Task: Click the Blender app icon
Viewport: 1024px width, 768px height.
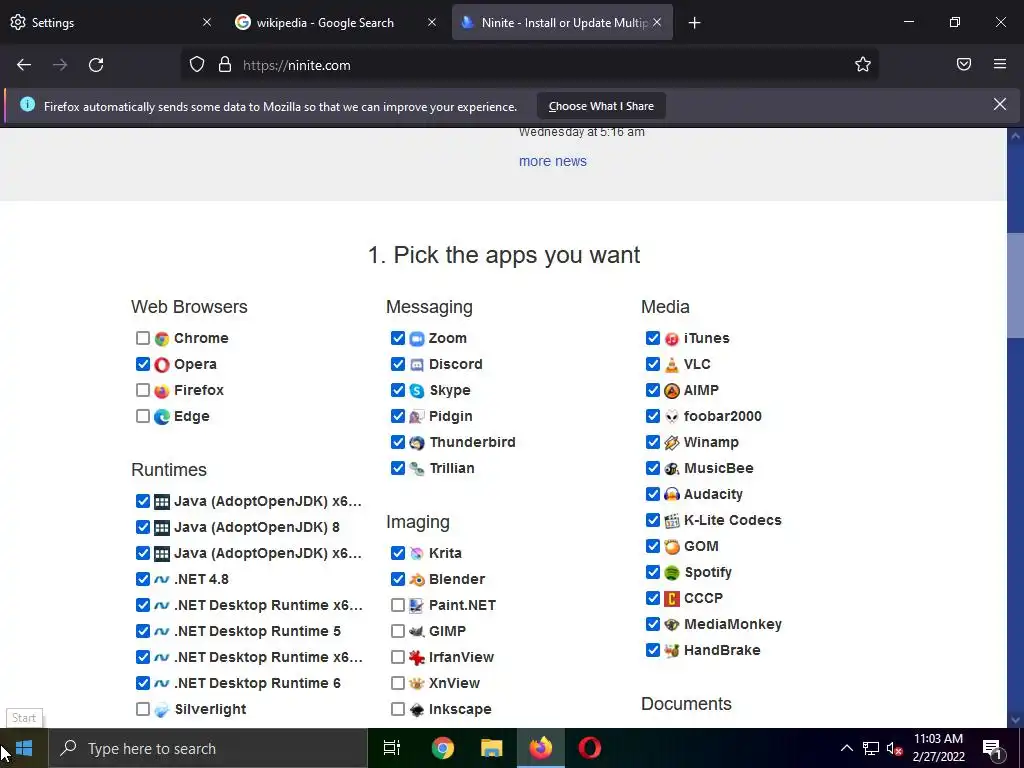Action: click(x=417, y=579)
